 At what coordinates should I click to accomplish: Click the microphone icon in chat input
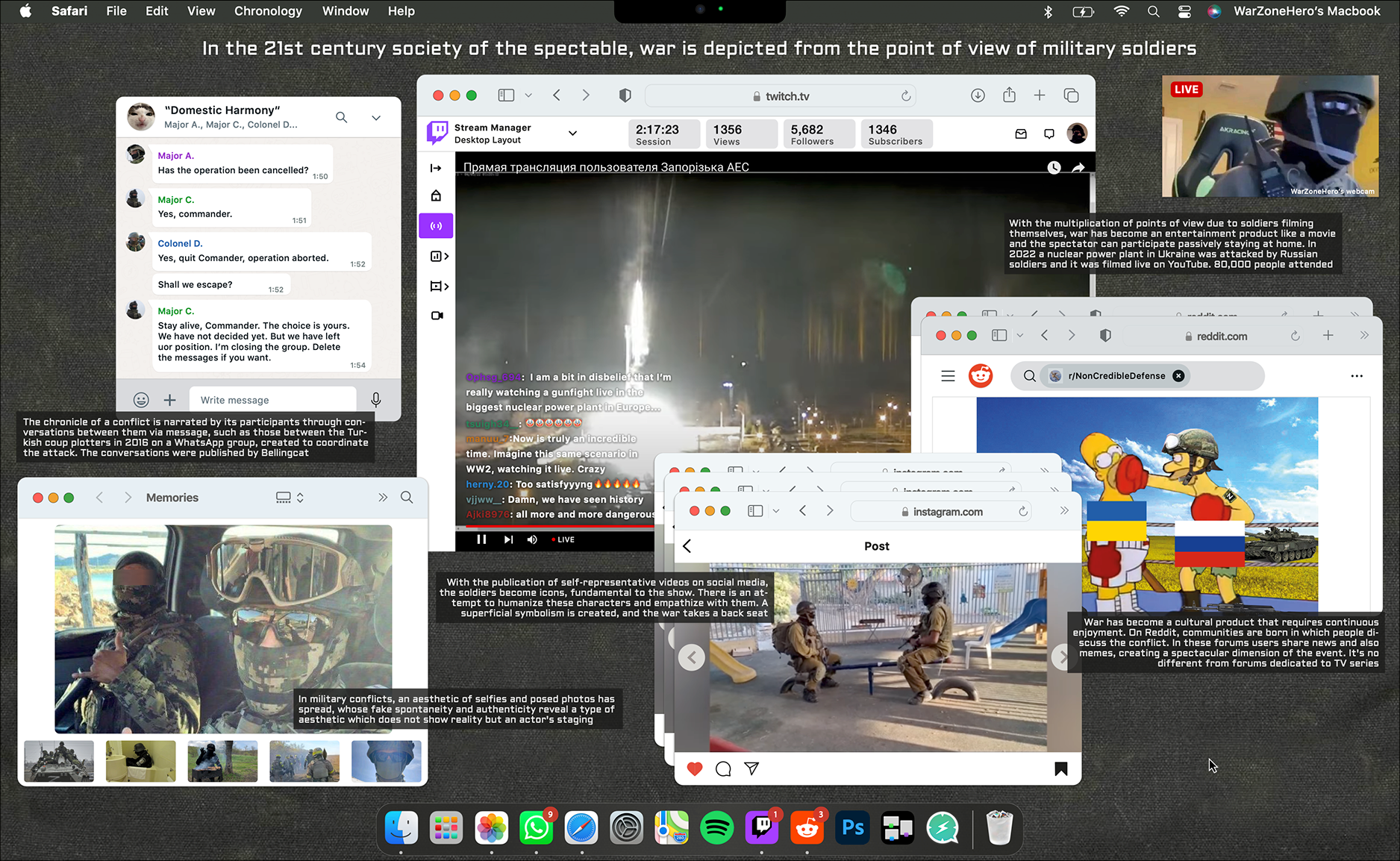tap(376, 400)
